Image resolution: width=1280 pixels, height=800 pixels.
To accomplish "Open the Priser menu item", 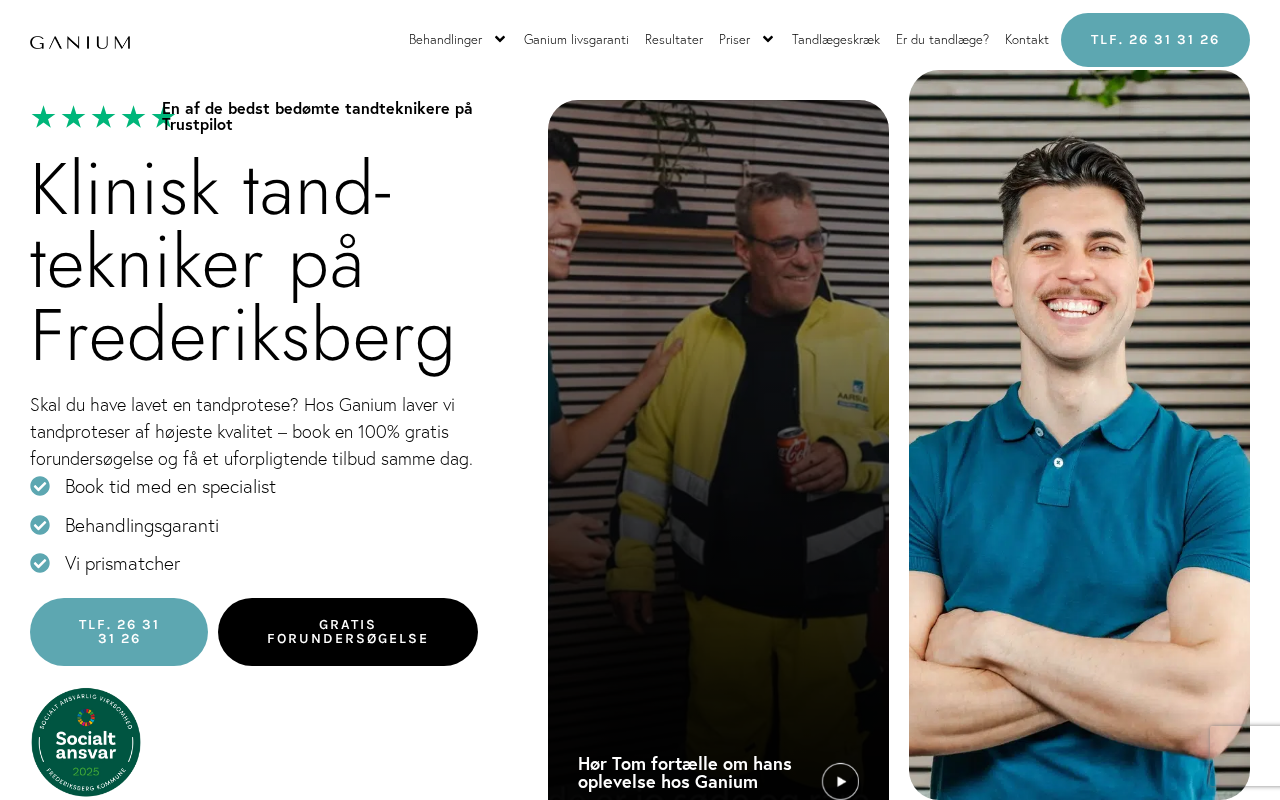I will pos(734,39).
